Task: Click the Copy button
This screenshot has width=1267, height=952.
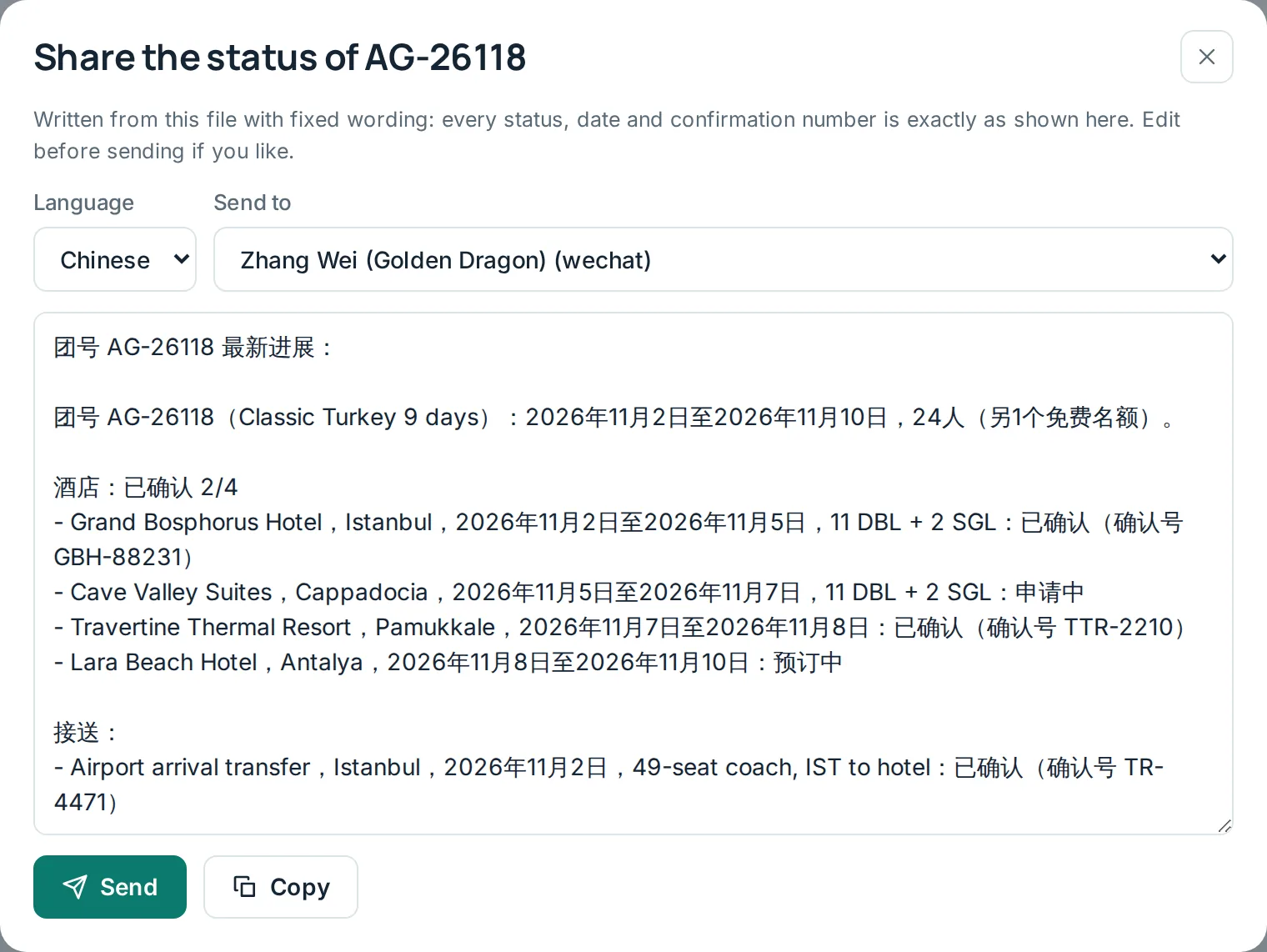Action: pyautogui.click(x=281, y=887)
